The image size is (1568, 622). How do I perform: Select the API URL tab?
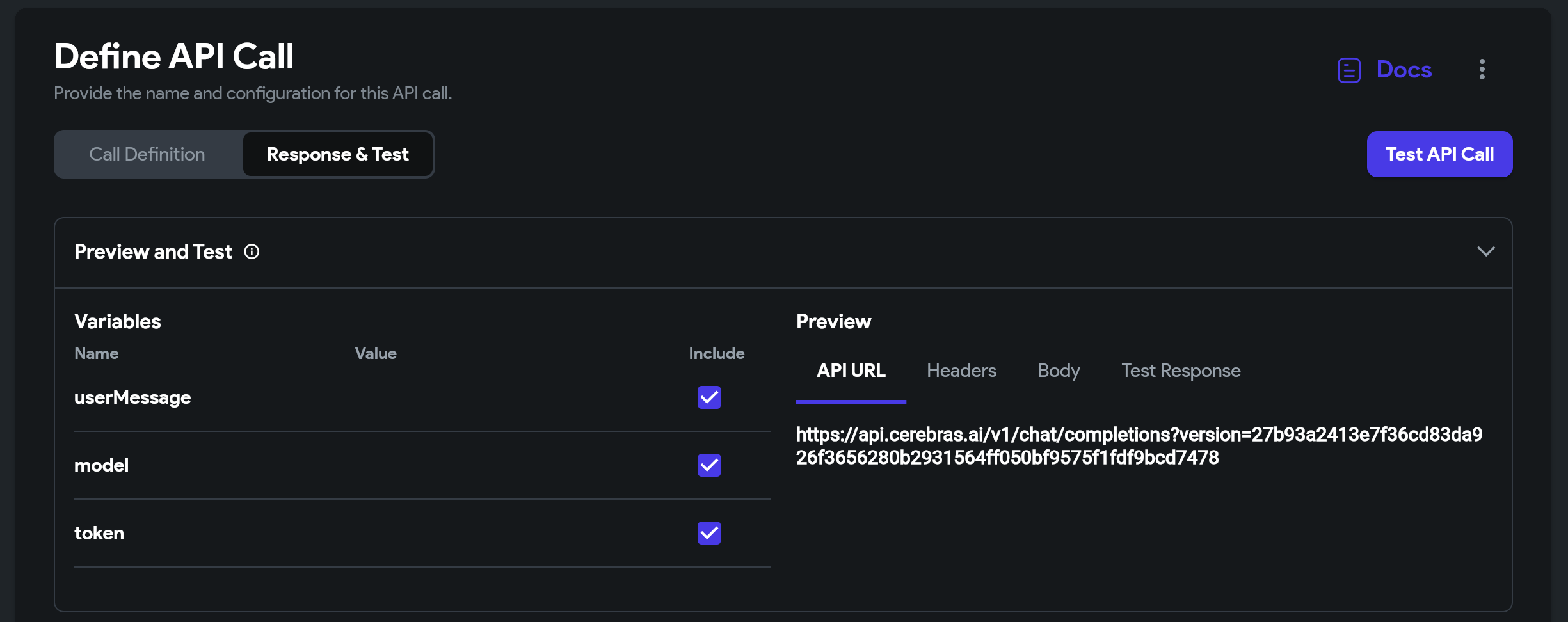click(851, 370)
